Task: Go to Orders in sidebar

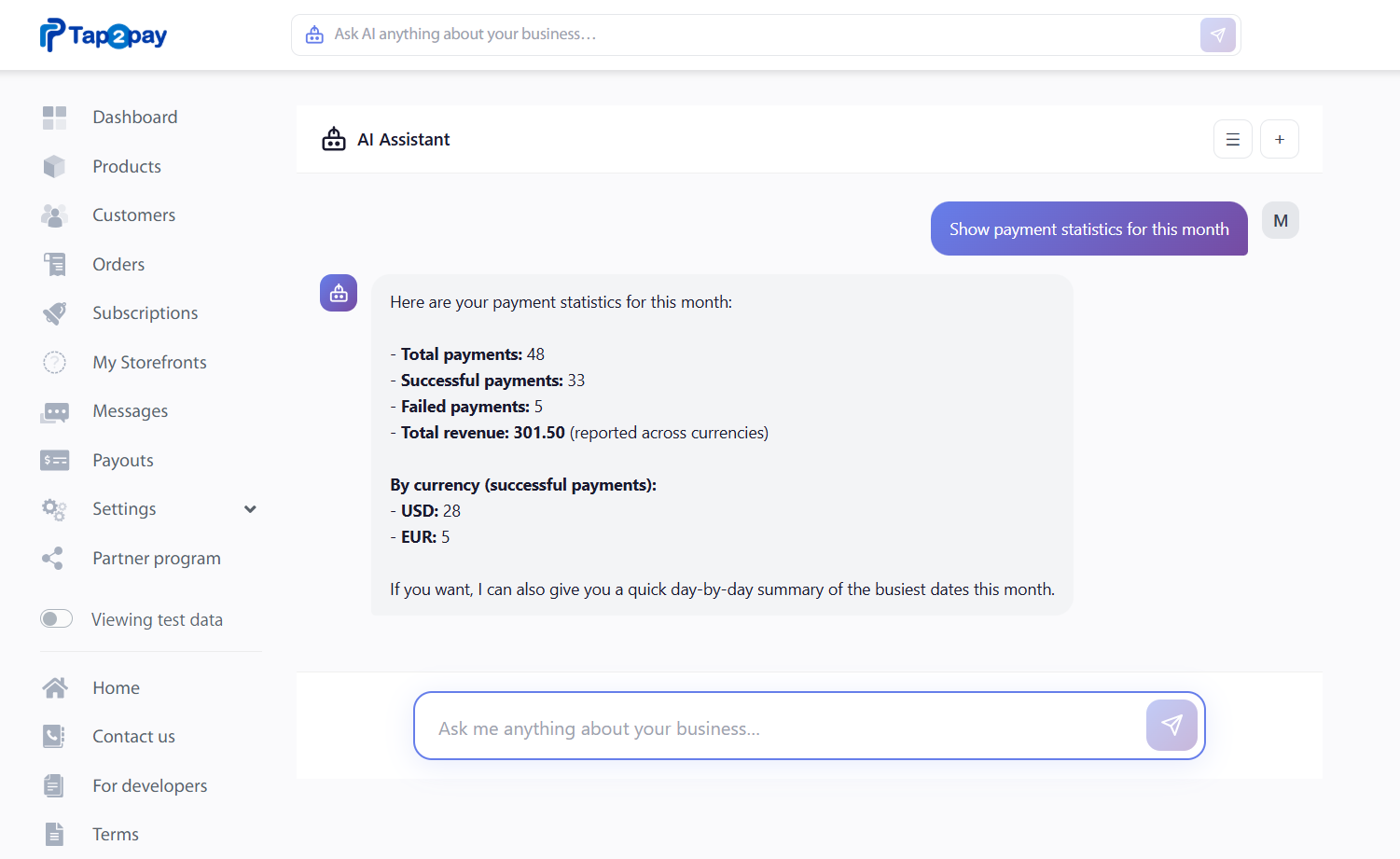Action: (x=118, y=265)
